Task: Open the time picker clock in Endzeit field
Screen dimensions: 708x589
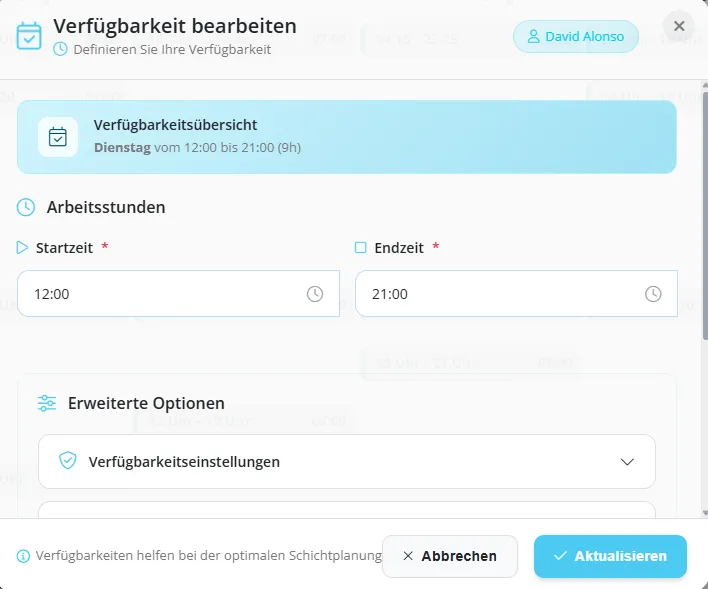Action: pyautogui.click(x=653, y=294)
